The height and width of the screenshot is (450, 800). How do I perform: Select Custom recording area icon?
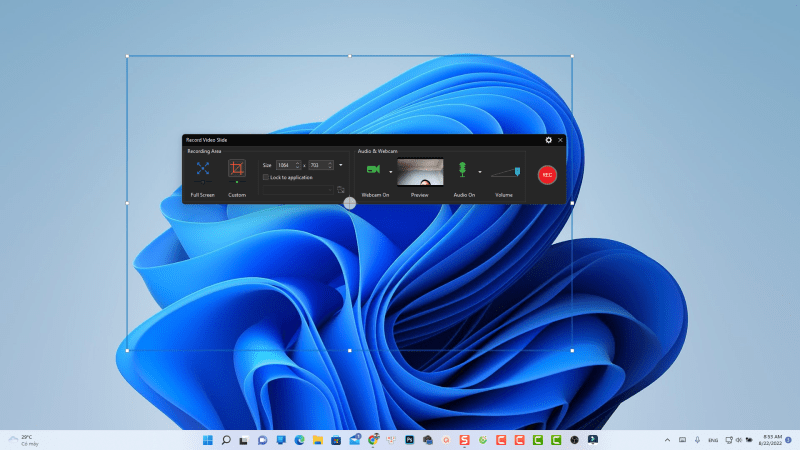237,169
